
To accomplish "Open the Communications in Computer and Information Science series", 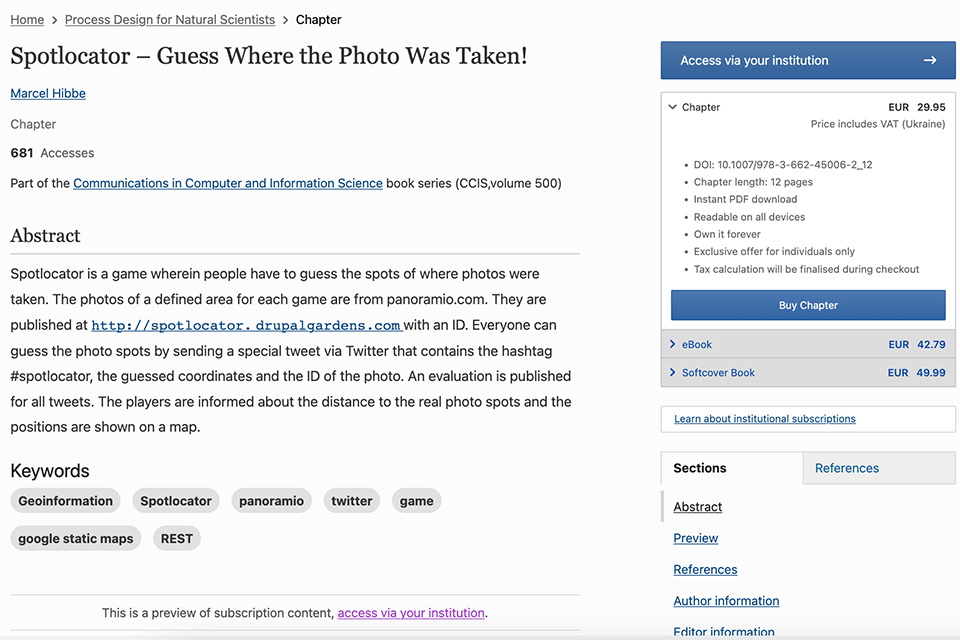I will pos(228,183).
